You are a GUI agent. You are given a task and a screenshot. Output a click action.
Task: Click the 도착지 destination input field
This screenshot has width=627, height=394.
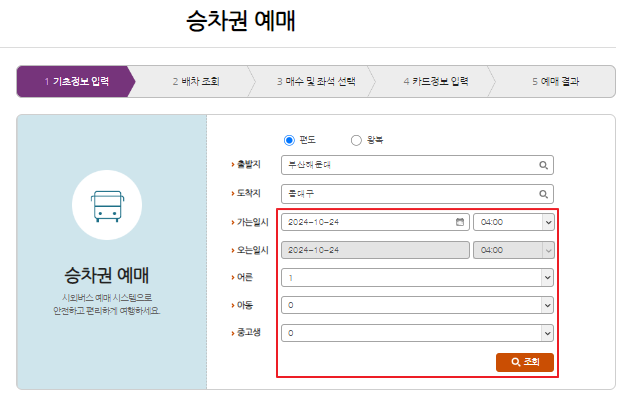(417, 194)
